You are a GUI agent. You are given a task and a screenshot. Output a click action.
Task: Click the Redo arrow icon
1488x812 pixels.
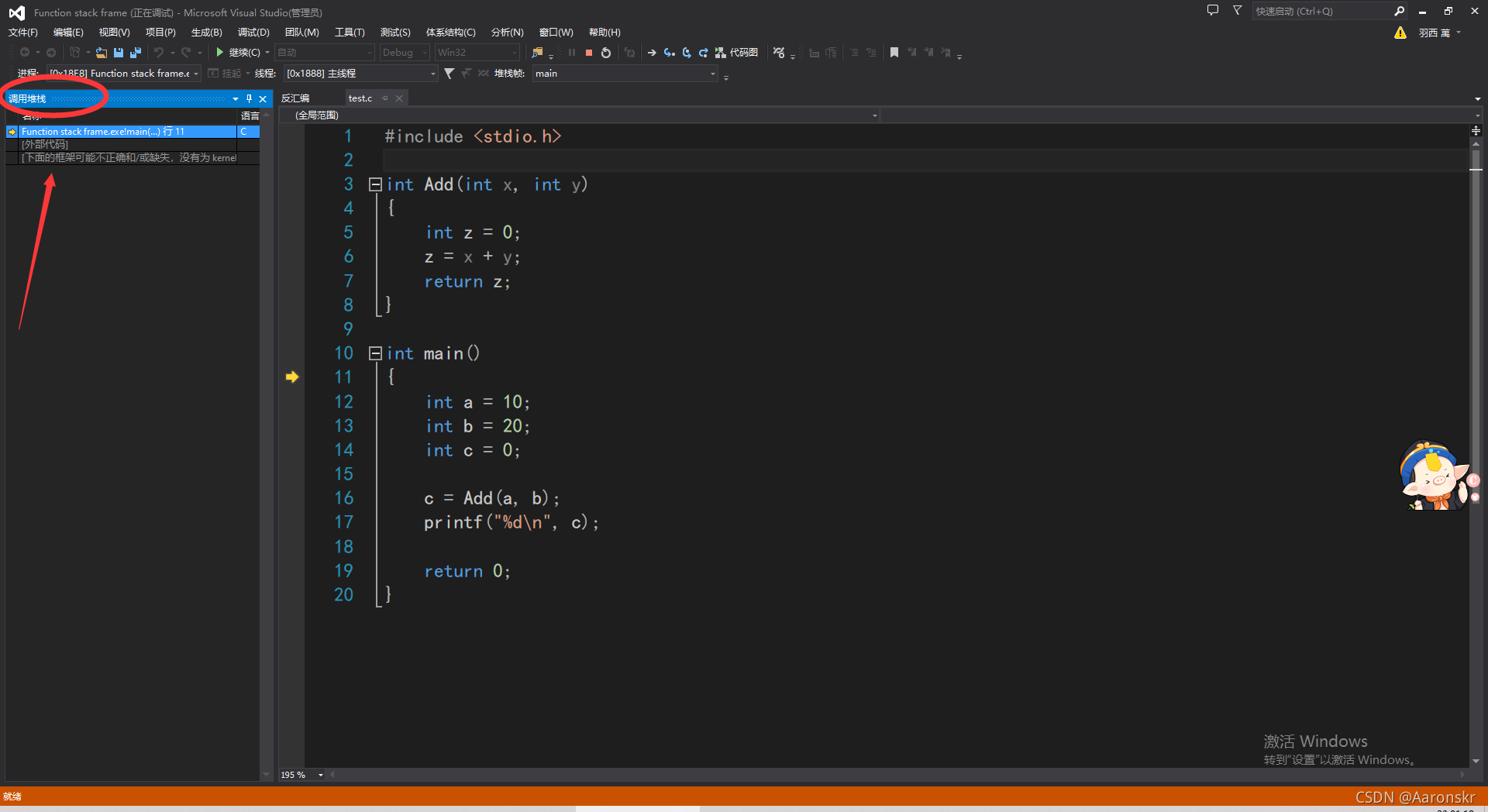(x=186, y=53)
